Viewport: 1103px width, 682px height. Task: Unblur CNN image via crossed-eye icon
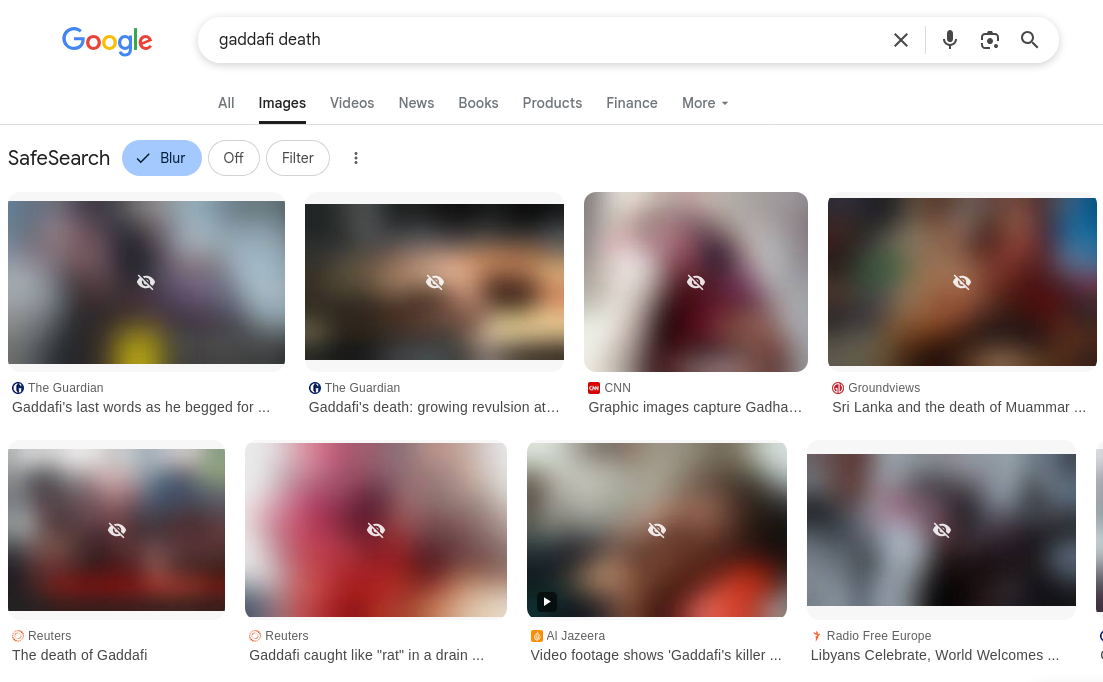pyautogui.click(x=696, y=282)
